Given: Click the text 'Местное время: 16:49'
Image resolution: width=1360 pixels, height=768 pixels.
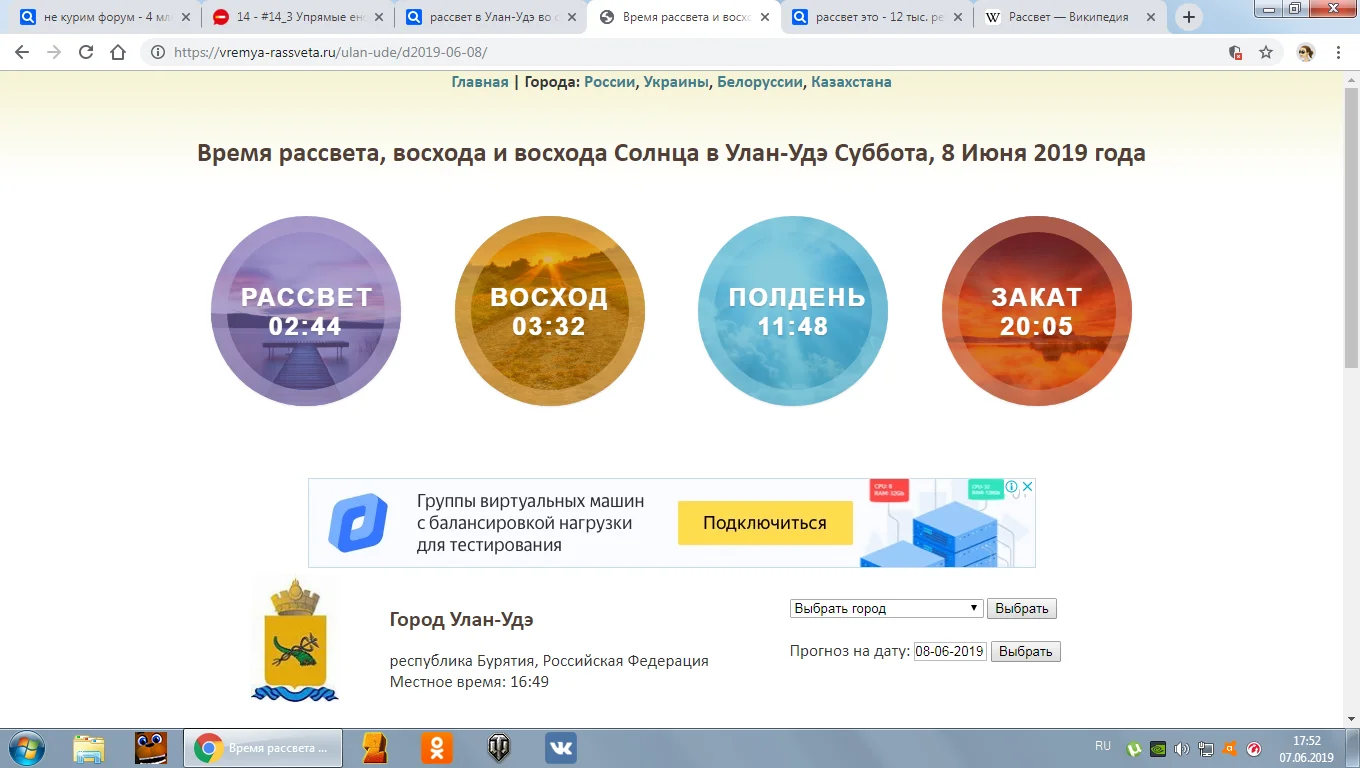Looking at the screenshot, I should tap(469, 682).
